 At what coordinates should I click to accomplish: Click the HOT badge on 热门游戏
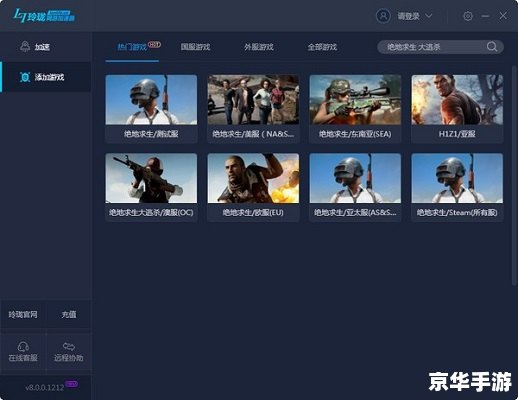[x=154, y=44]
